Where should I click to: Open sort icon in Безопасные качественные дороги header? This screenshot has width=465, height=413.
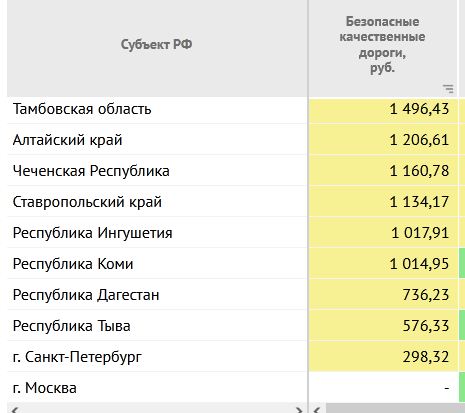[448, 89]
